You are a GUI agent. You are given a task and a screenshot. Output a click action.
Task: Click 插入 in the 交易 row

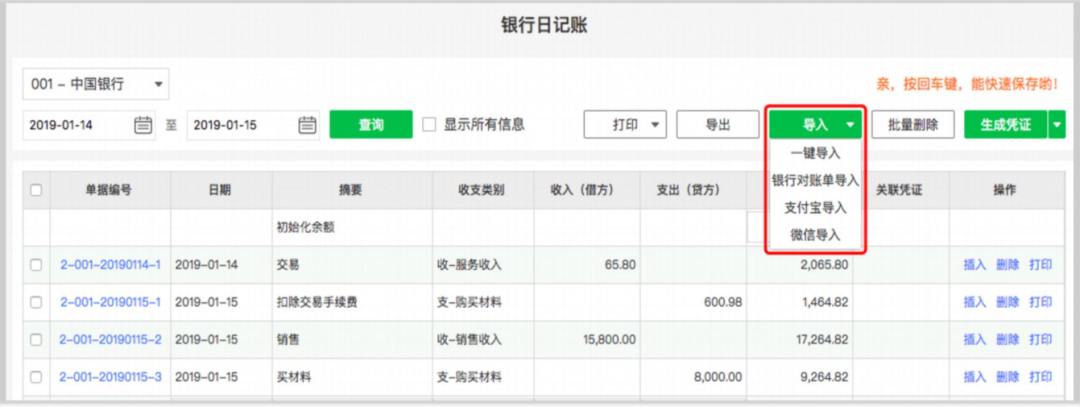tap(975, 264)
